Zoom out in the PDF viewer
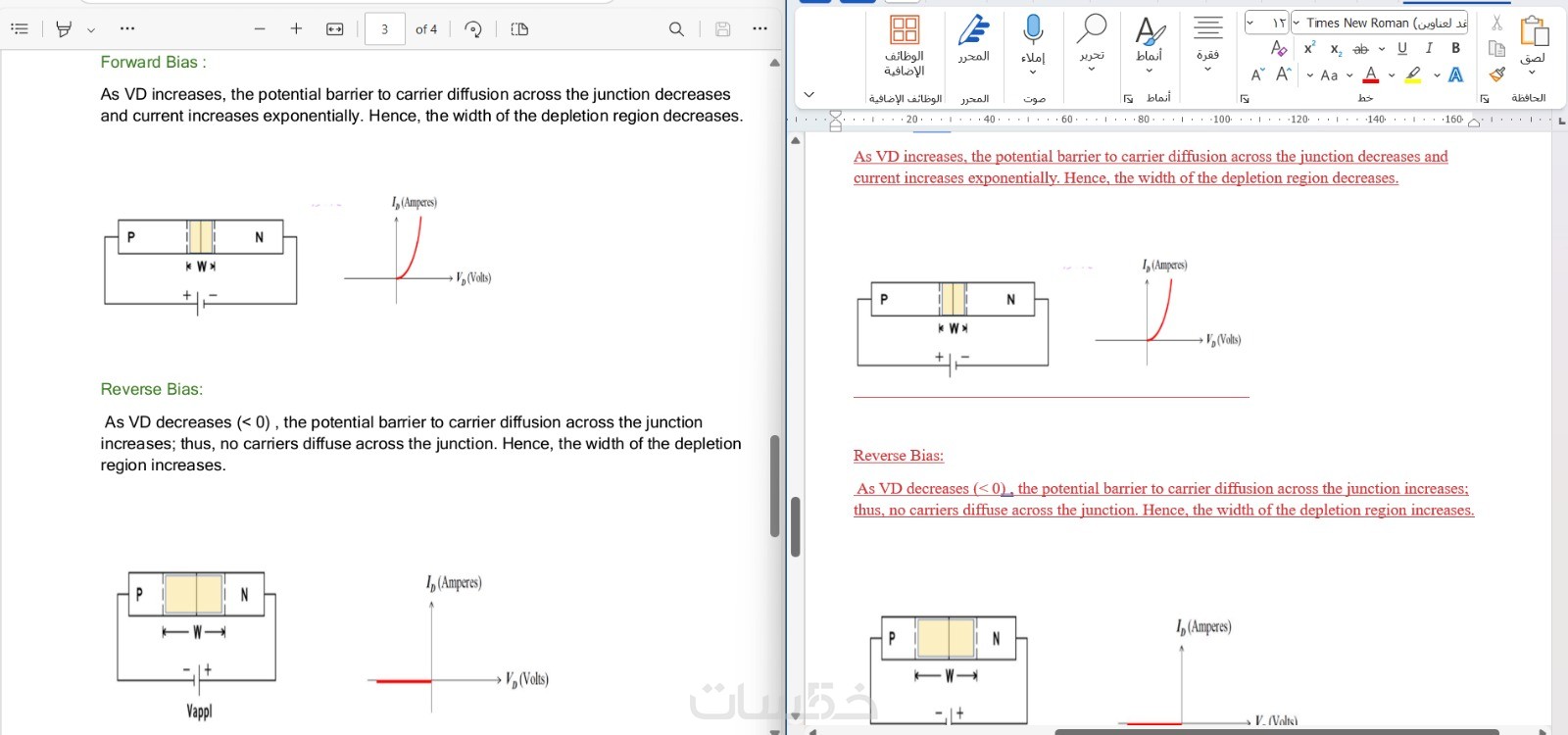 [x=260, y=29]
